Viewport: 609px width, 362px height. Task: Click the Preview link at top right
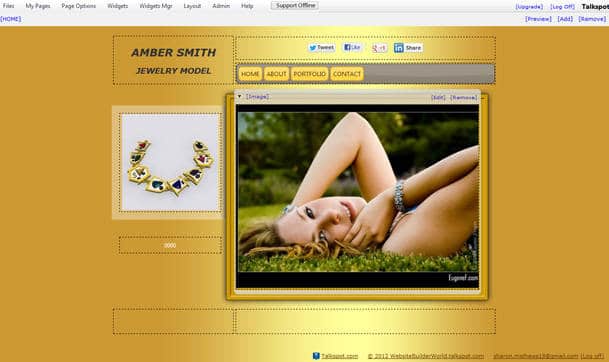tap(538, 19)
